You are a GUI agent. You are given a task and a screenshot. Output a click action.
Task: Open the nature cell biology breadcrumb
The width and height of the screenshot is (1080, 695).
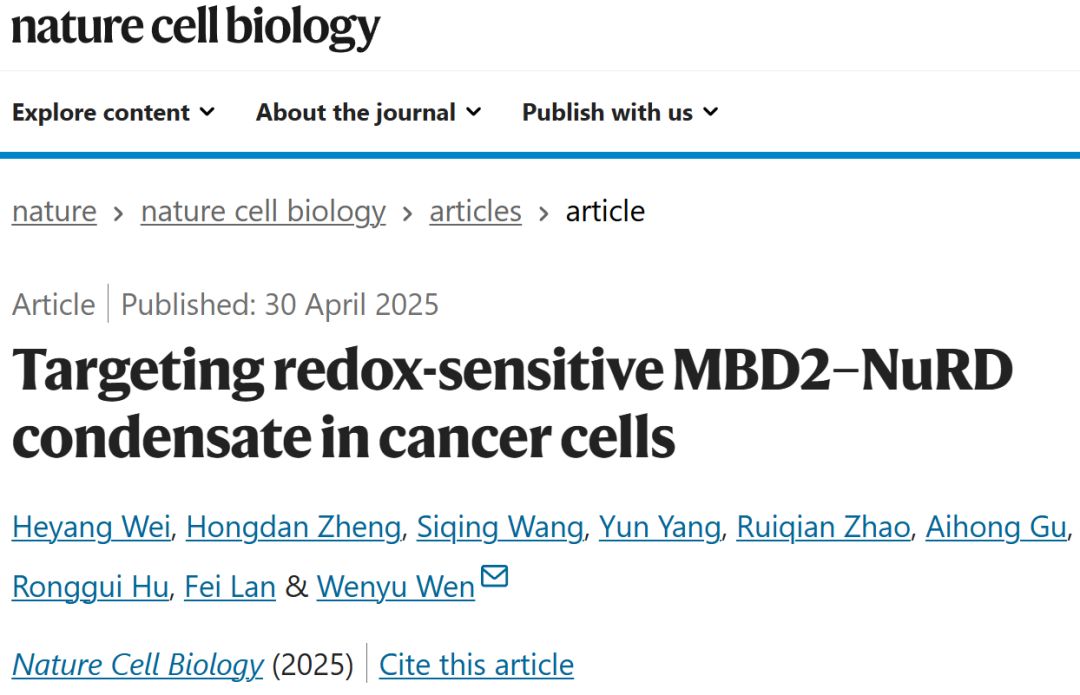click(x=263, y=211)
